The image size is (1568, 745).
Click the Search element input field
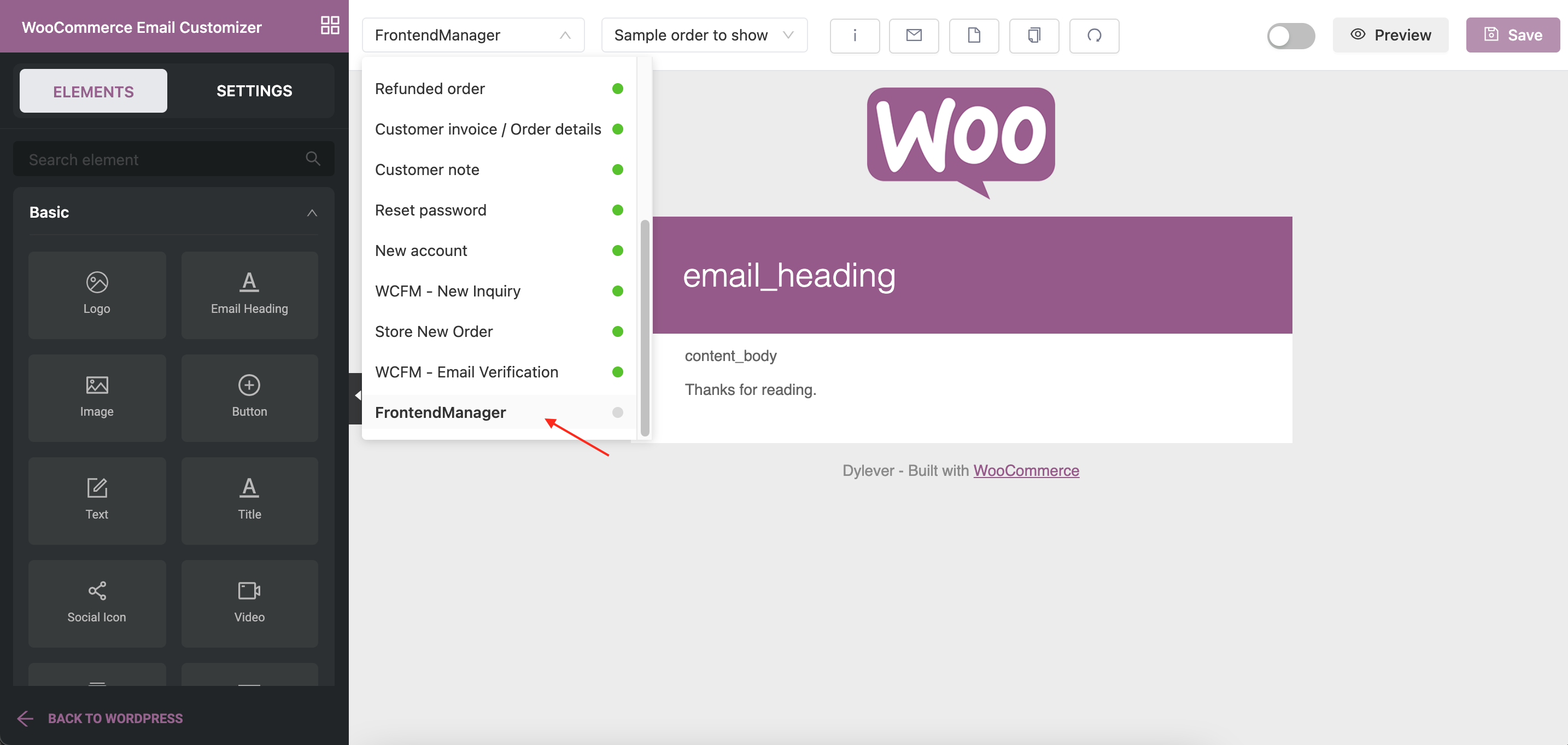tap(173, 159)
